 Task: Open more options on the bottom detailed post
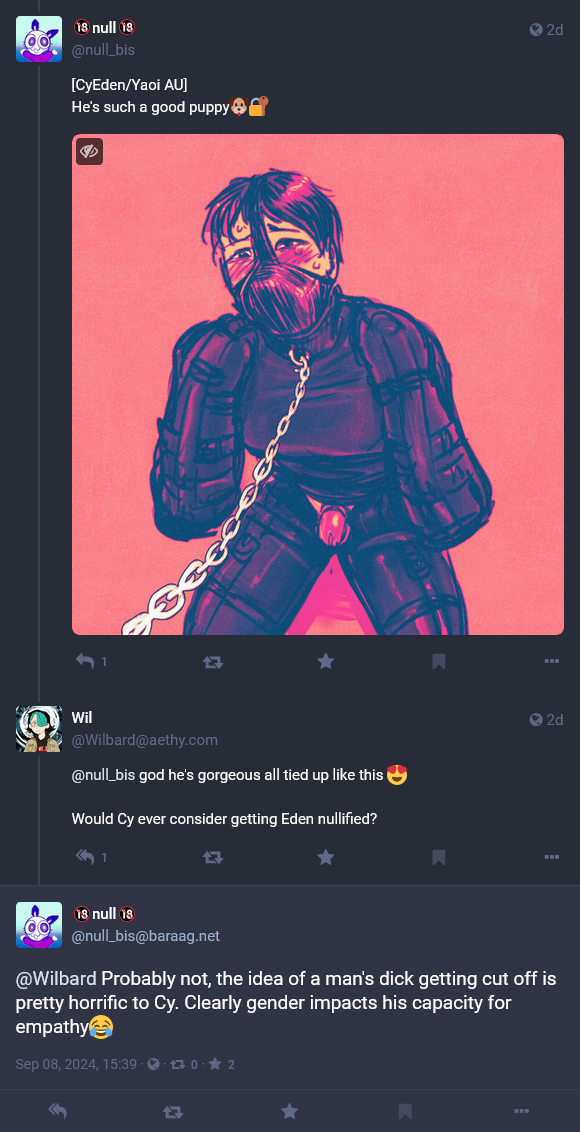click(521, 1111)
